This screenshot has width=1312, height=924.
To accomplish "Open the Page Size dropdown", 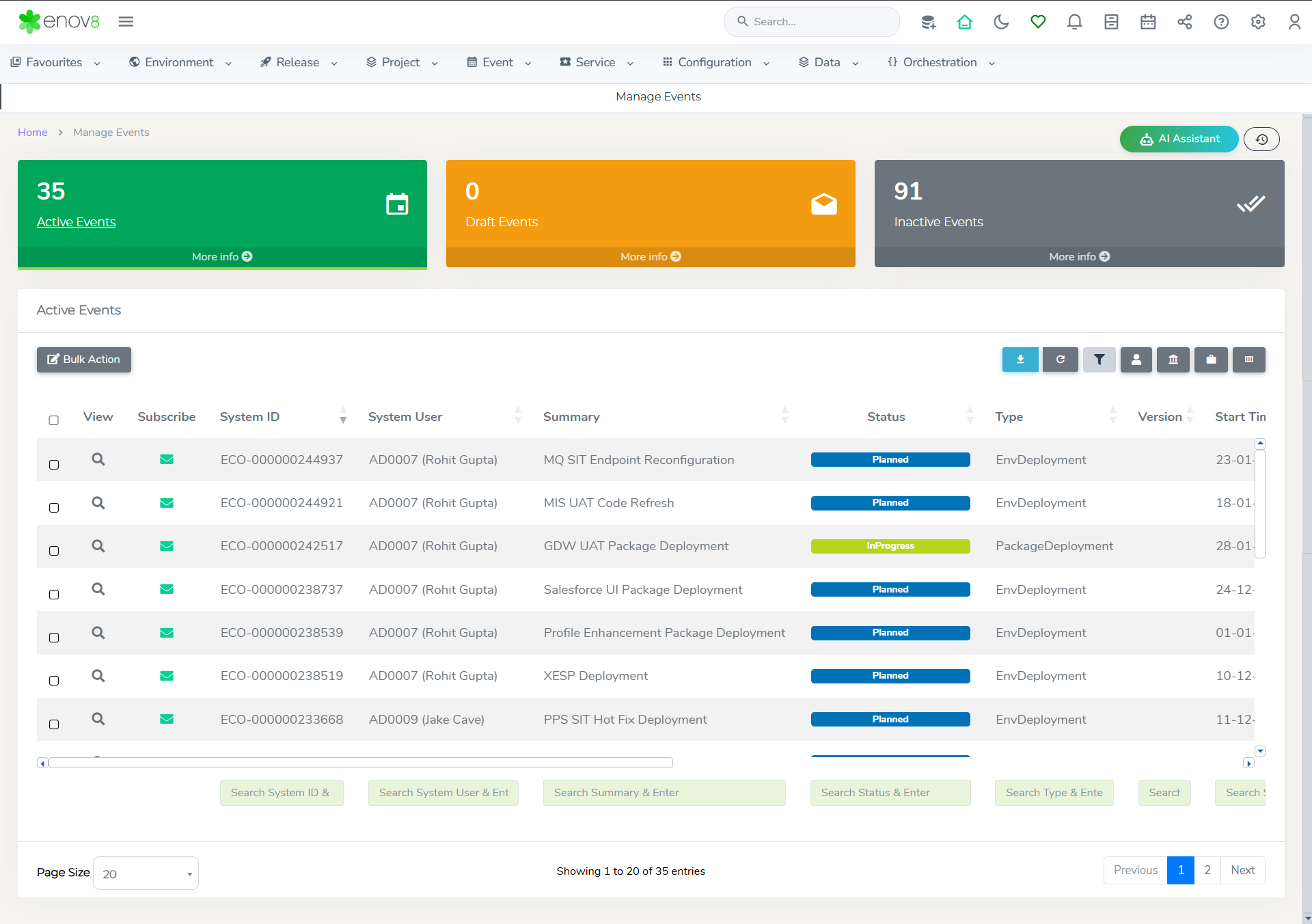I will click(x=146, y=873).
